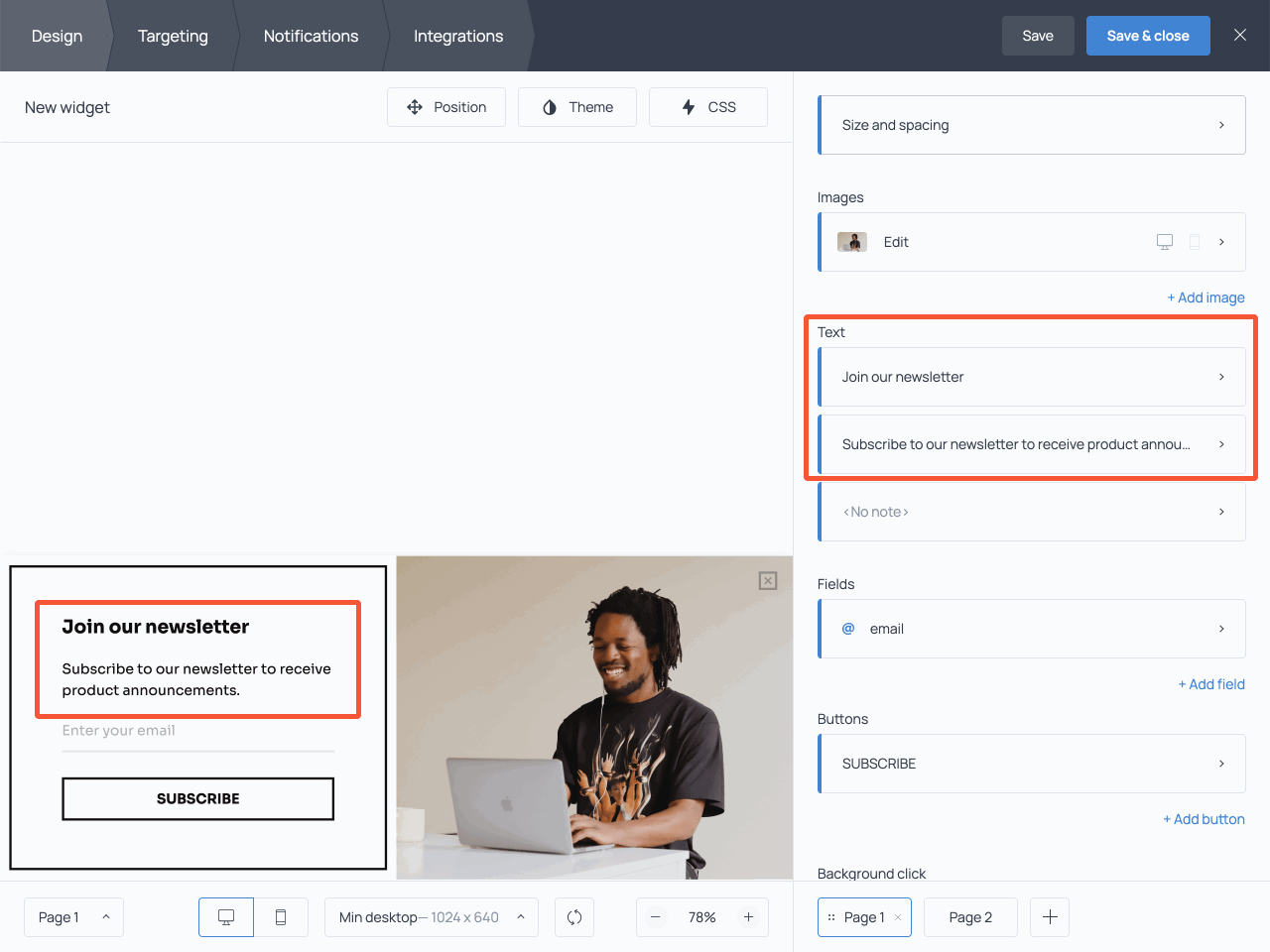Screen dimensions: 1270x952
Task: Switch to the Targeting tab
Action: [x=173, y=36]
